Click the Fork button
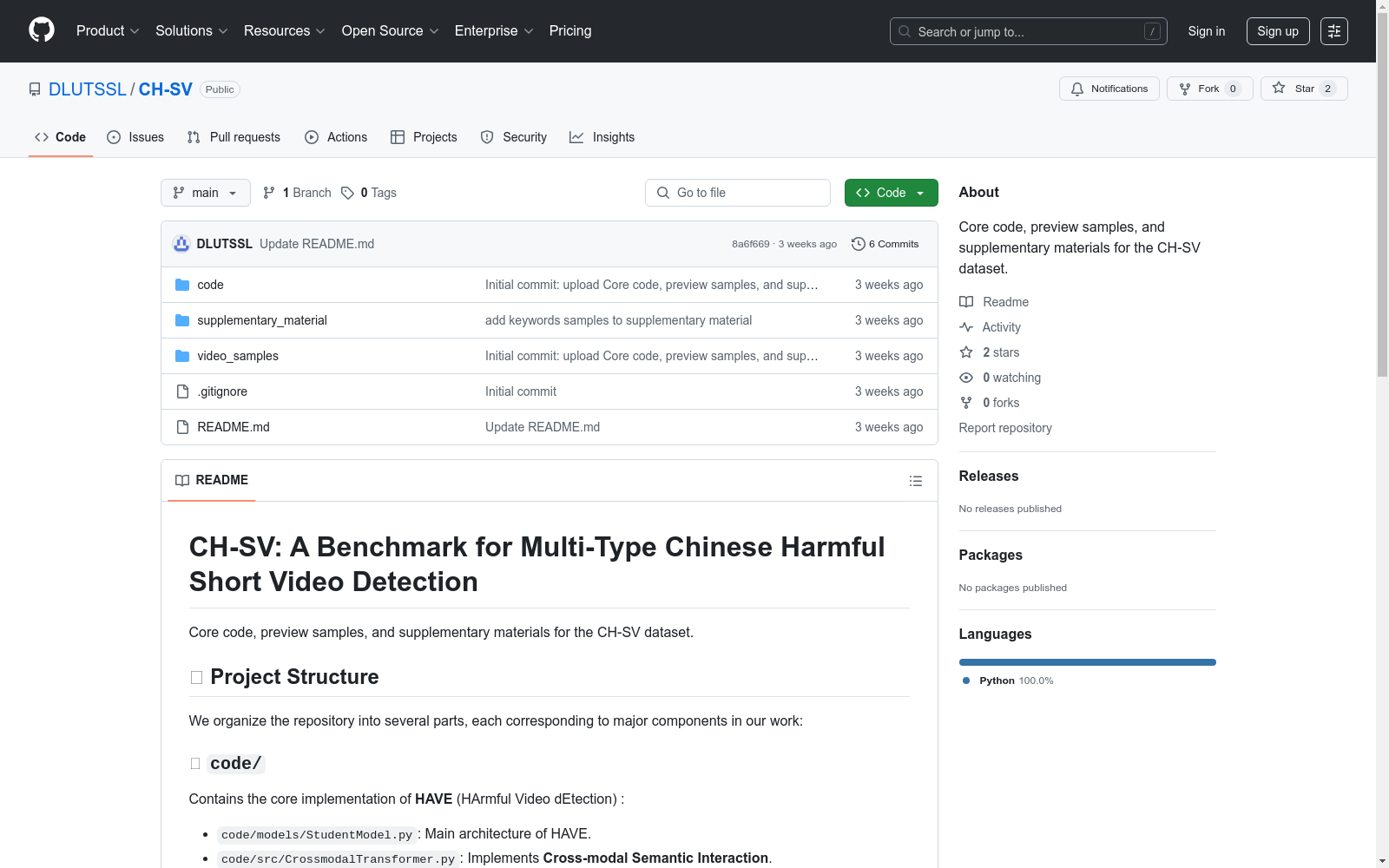 [1210, 89]
